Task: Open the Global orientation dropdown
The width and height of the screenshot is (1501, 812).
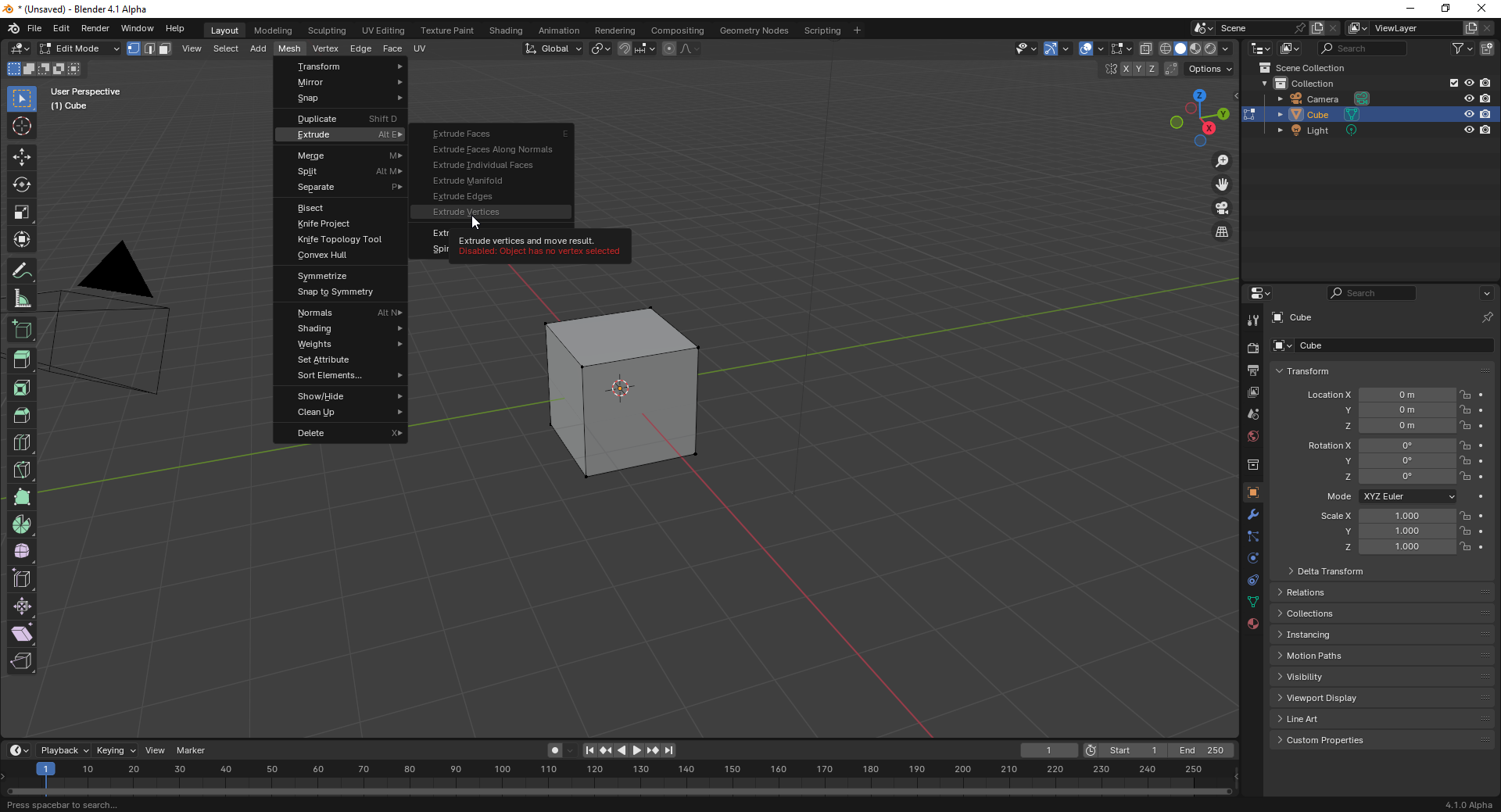Action: coord(553,48)
